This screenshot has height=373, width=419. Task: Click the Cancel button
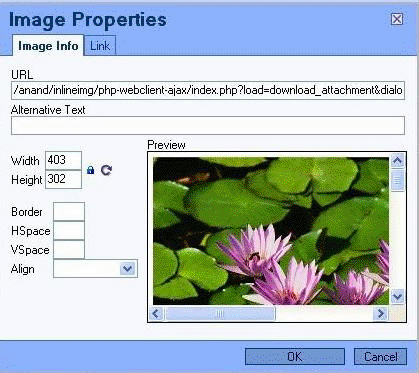click(380, 357)
